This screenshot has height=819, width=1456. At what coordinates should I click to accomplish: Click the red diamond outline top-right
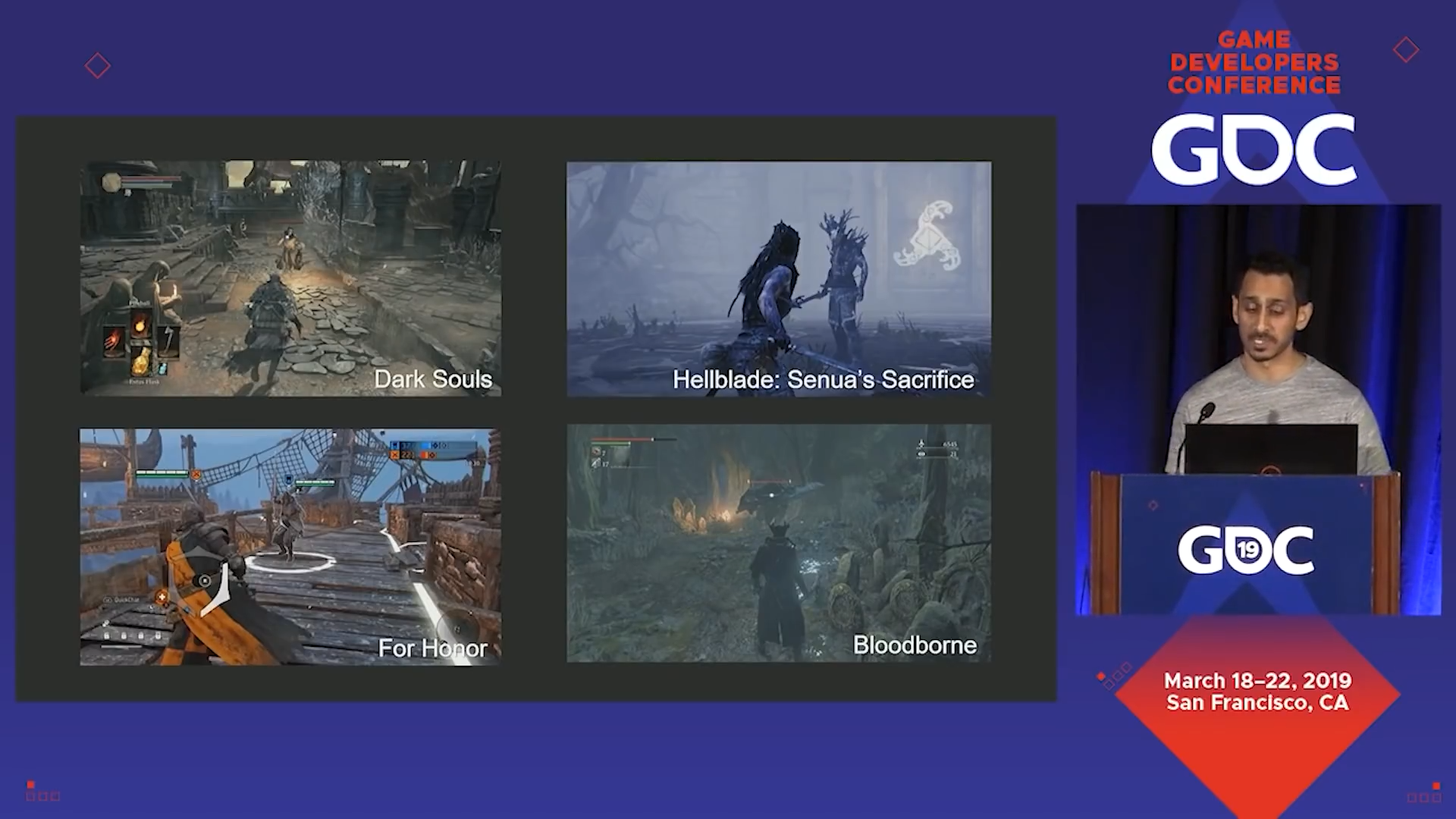[1405, 50]
